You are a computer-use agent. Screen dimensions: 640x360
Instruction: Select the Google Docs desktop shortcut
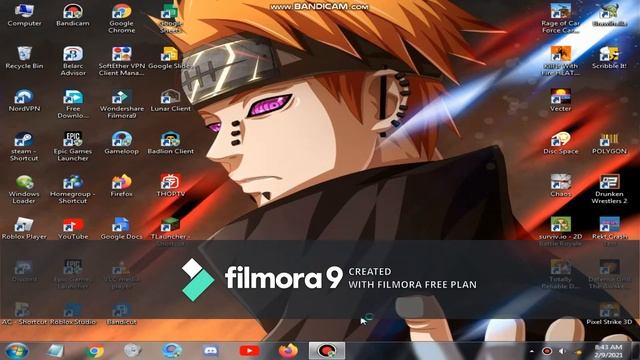point(122,228)
